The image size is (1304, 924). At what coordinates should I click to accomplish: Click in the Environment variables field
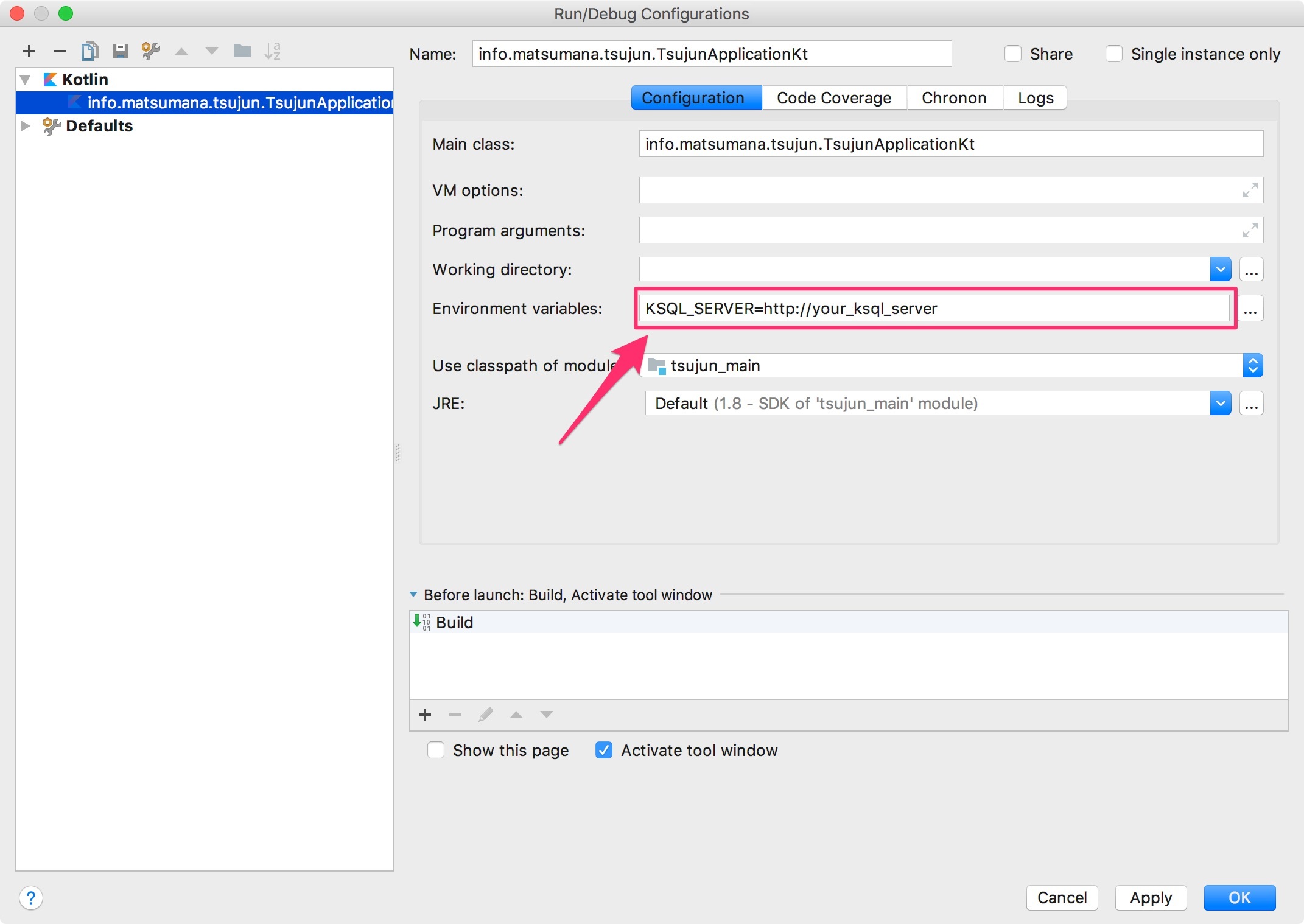(x=931, y=309)
